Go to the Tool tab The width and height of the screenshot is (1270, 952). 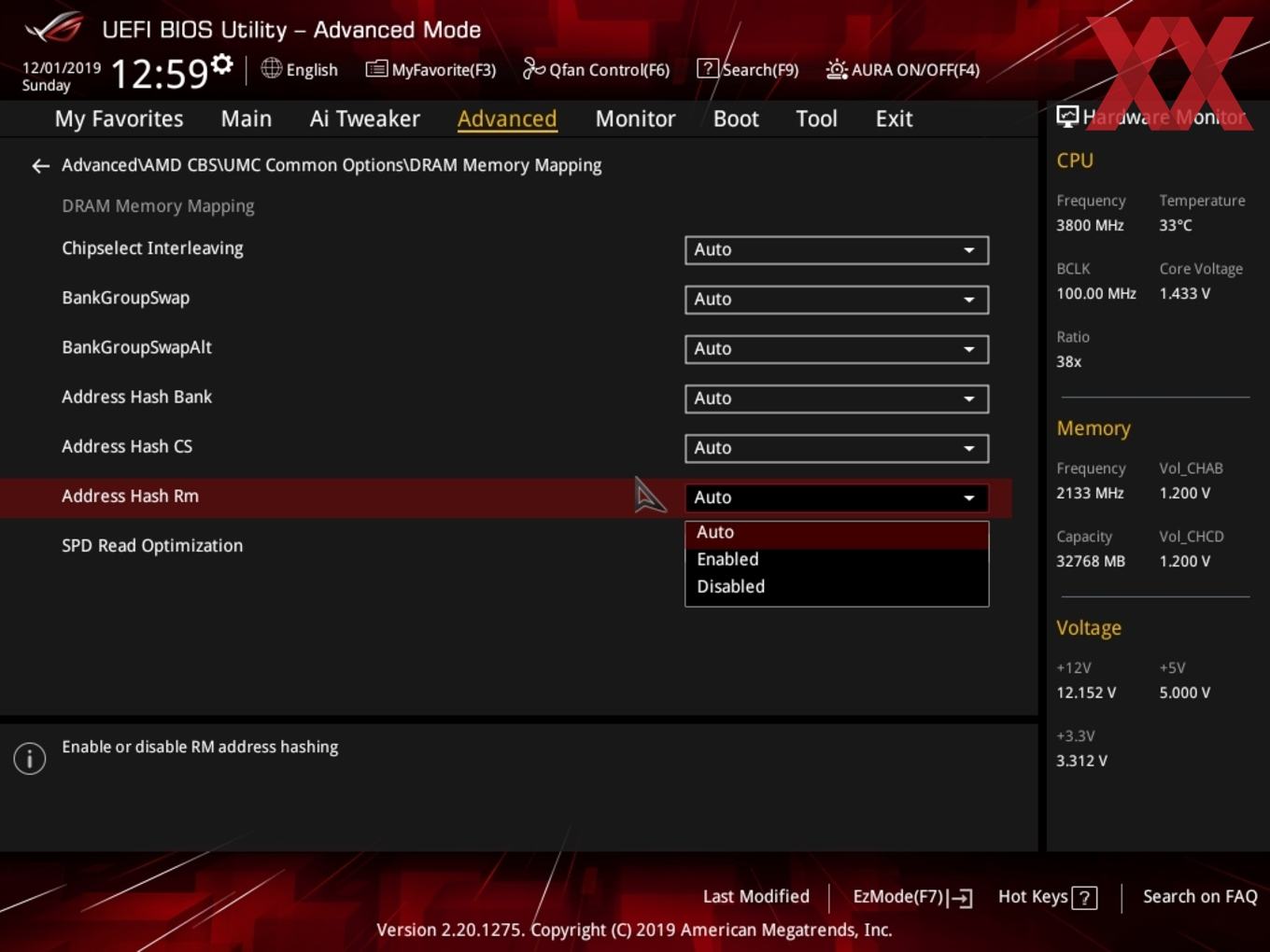point(816,119)
